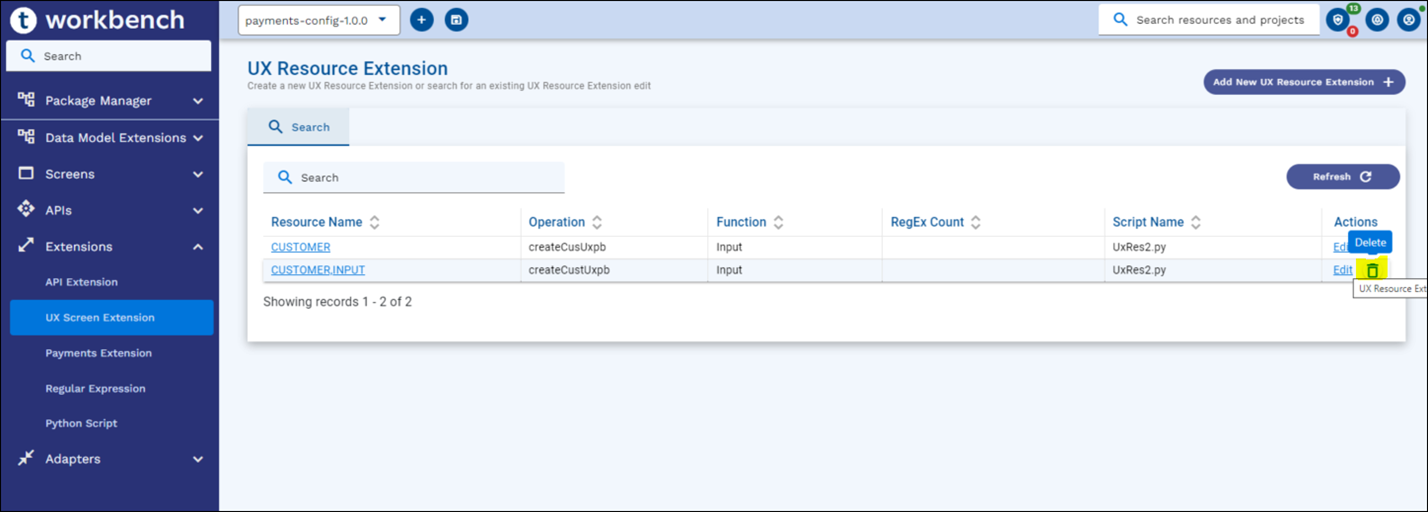Click the save disk icon in top bar
Screen dimensions: 1428x512
click(x=457, y=20)
